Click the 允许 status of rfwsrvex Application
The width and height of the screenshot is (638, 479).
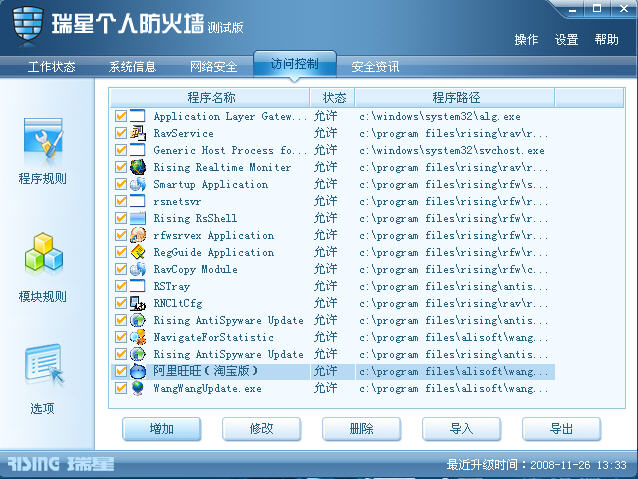326,235
